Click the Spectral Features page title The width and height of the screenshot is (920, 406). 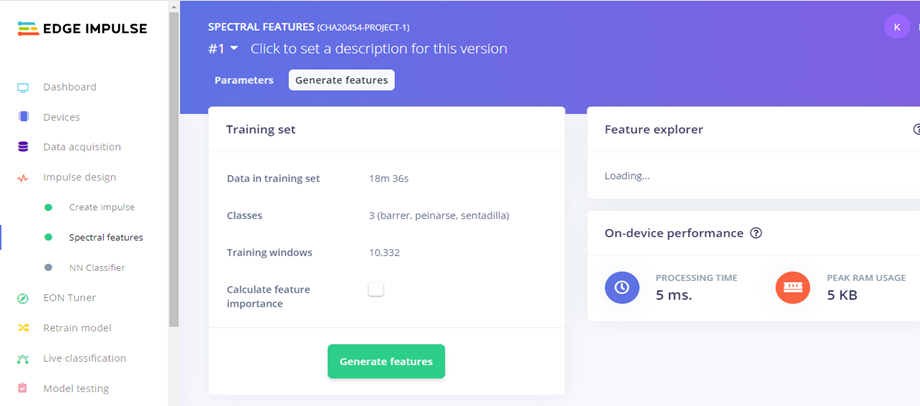click(261, 27)
